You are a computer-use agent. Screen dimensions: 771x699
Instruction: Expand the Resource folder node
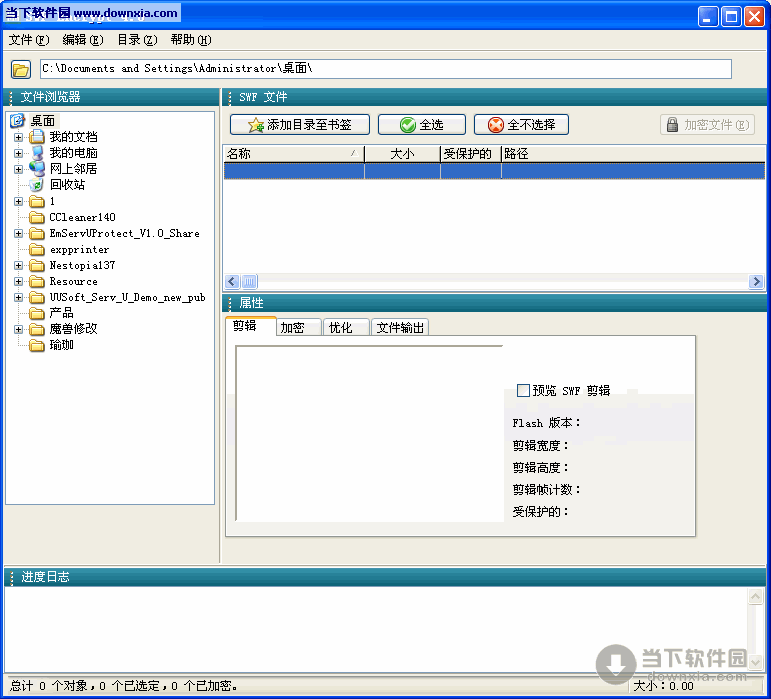click(x=18, y=282)
